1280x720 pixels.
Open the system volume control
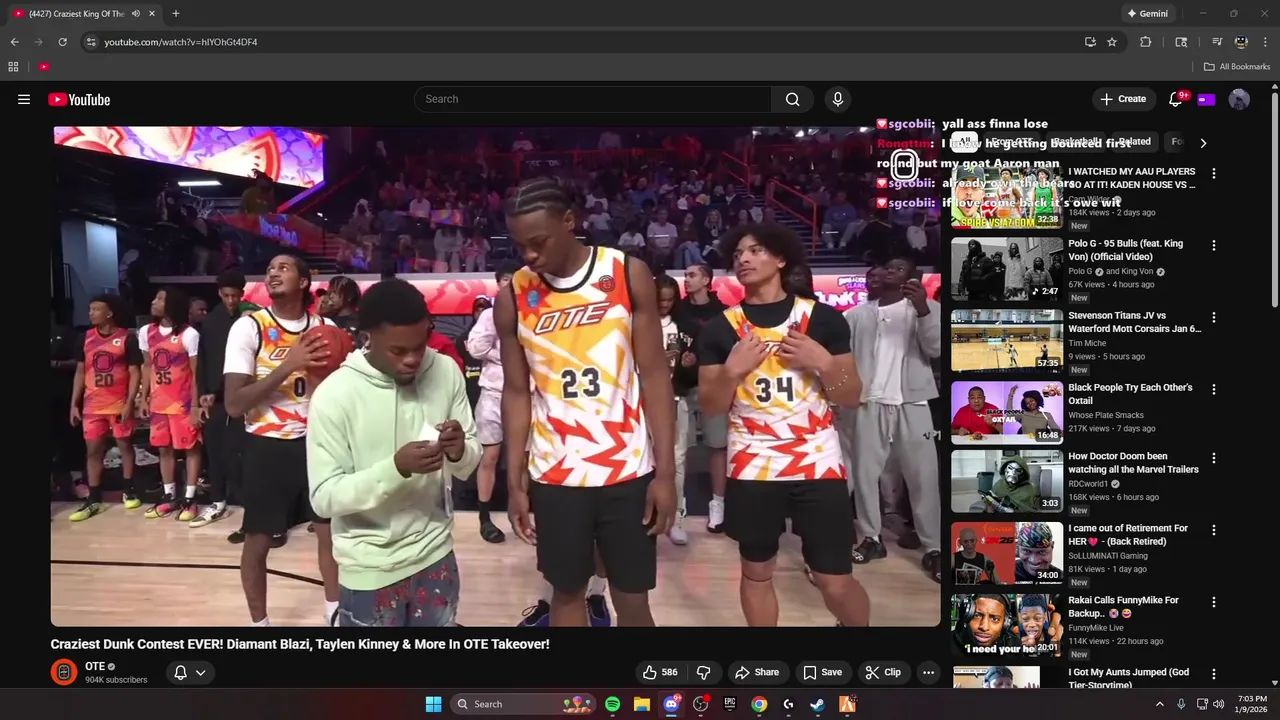click(1218, 704)
